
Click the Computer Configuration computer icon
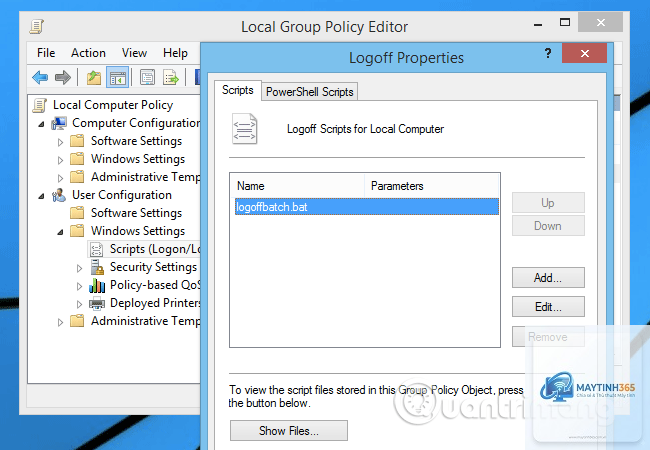click(x=59, y=123)
